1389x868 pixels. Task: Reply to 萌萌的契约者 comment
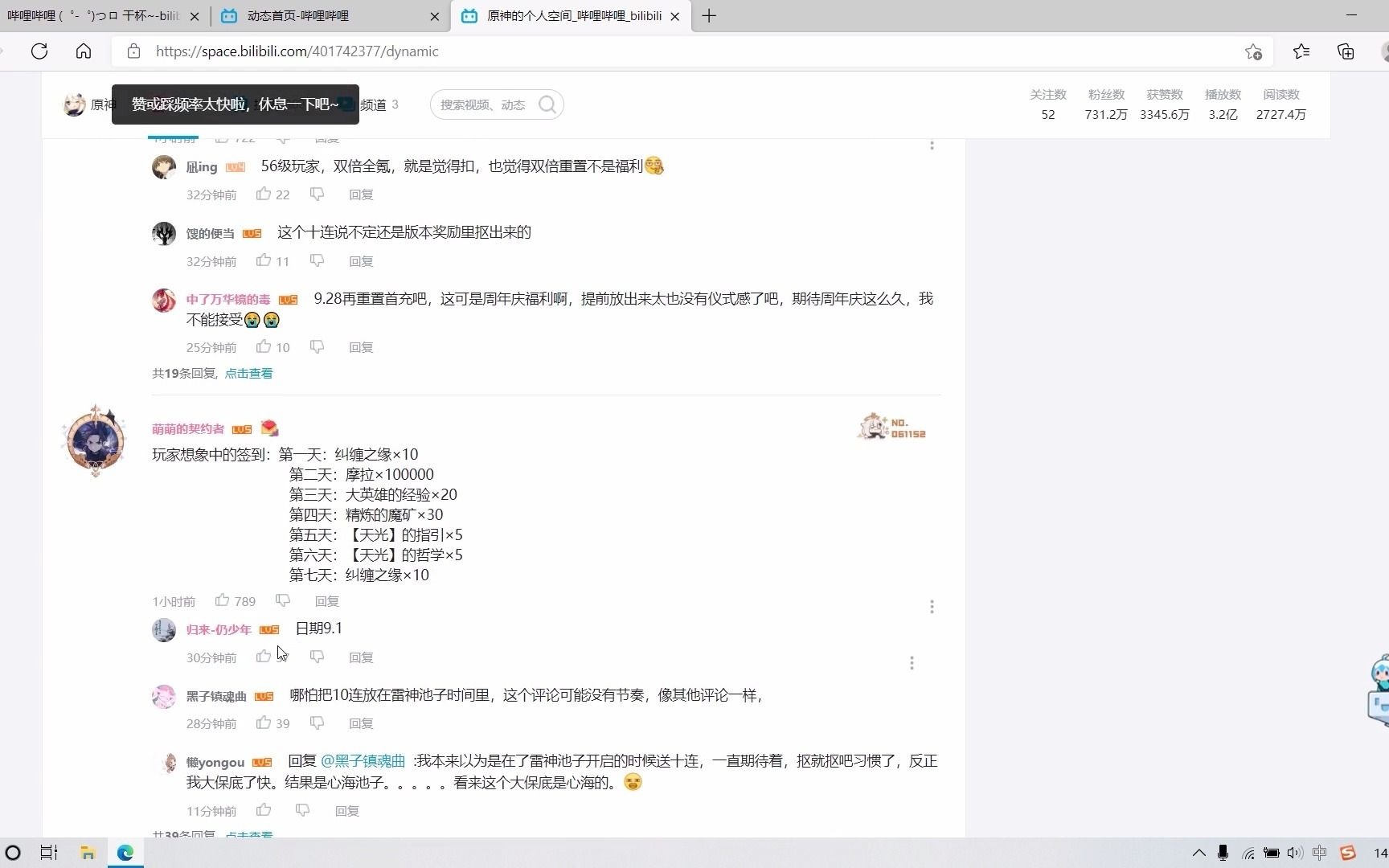click(327, 601)
